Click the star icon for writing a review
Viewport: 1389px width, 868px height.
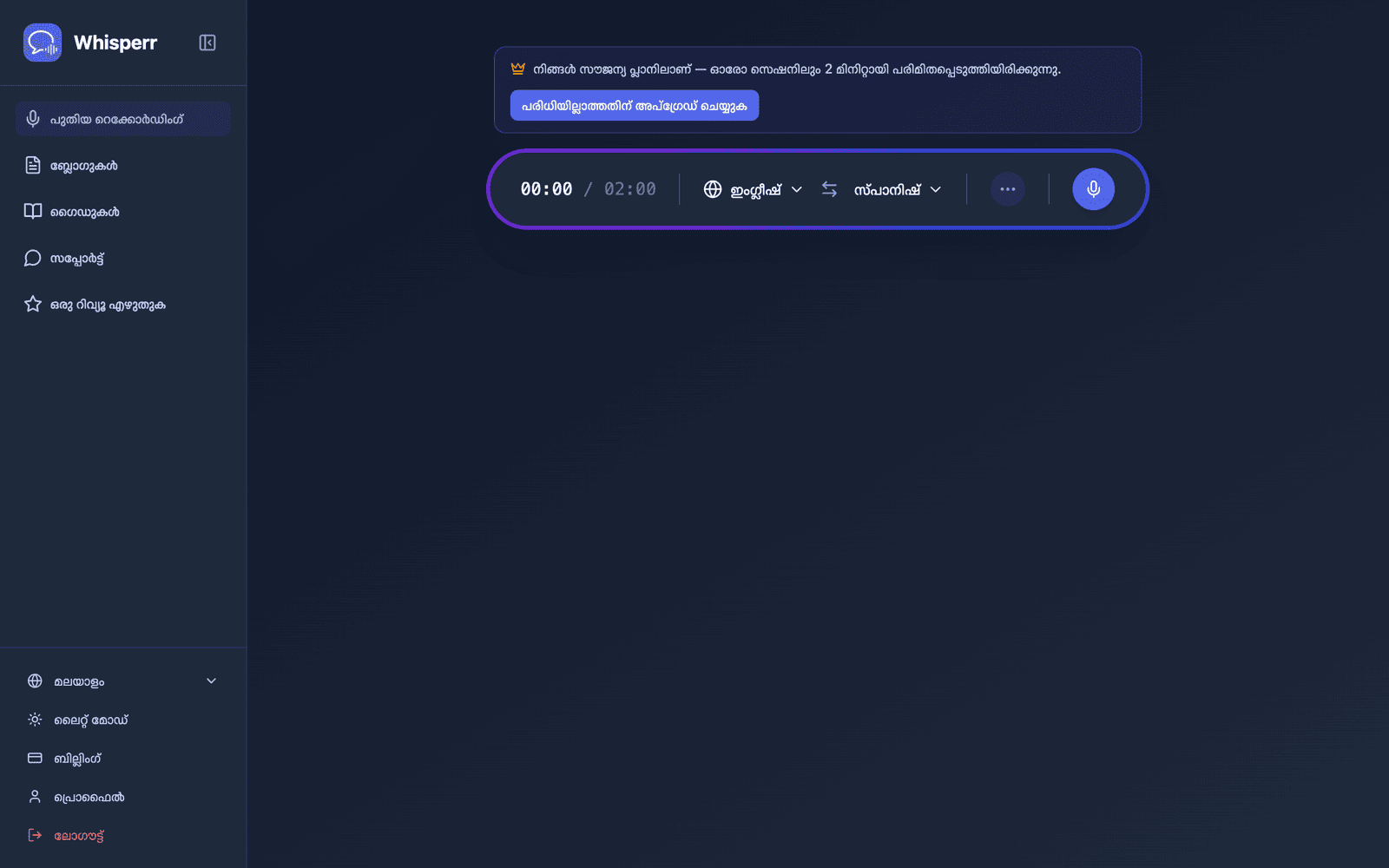coord(33,304)
